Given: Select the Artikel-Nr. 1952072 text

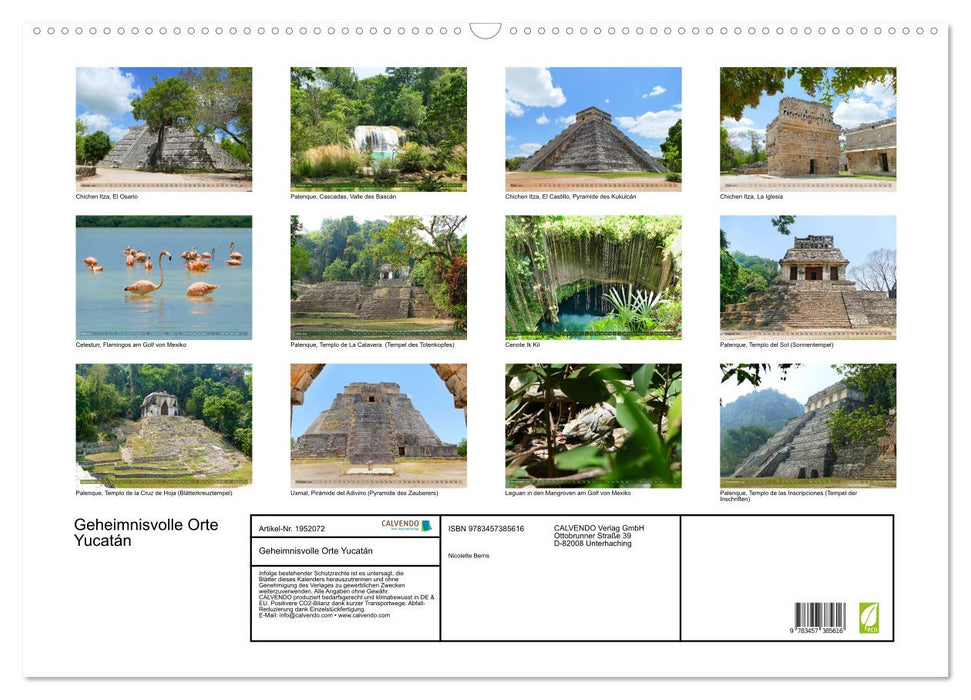Looking at the screenshot, I should [291, 528].
